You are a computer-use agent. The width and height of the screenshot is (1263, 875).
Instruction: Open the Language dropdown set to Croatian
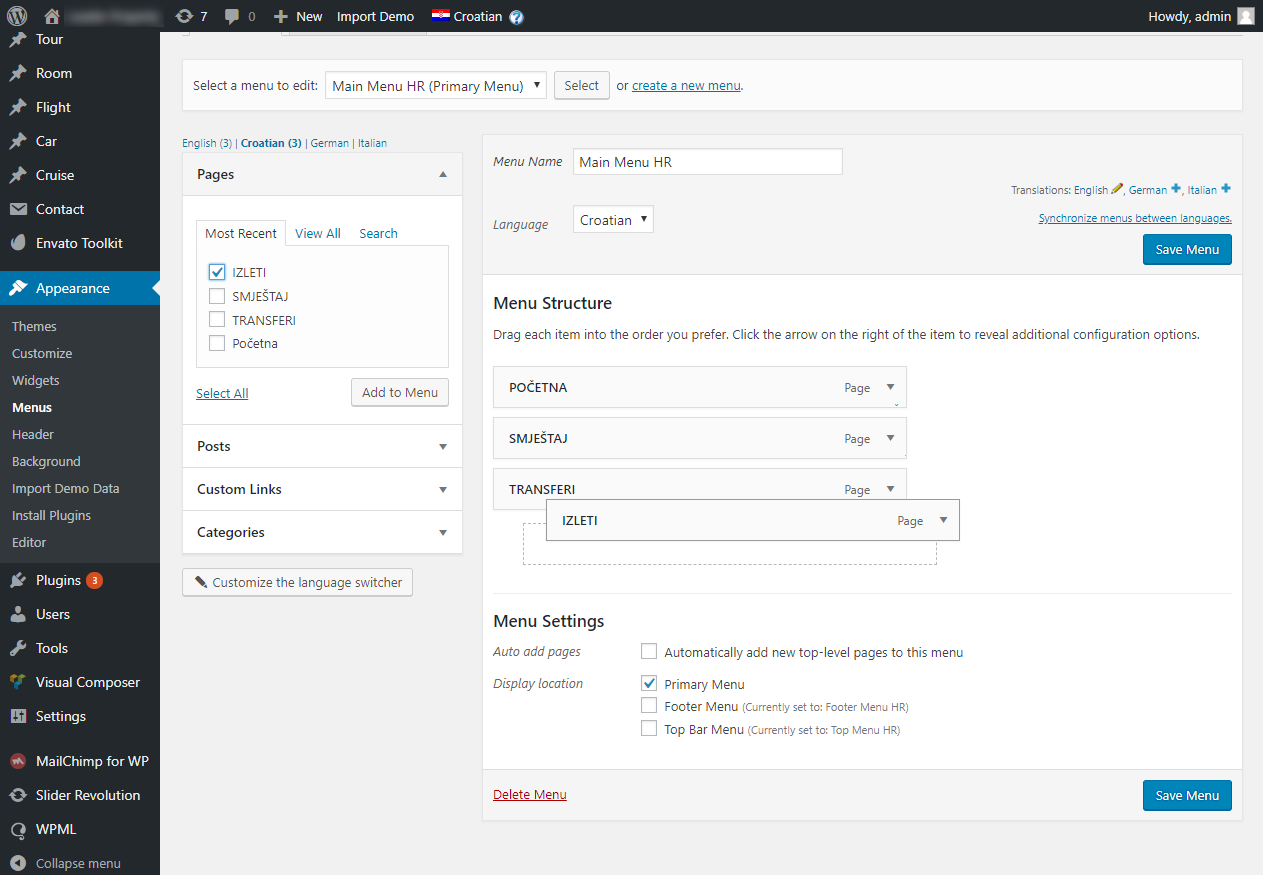pyautogui.click(x=613, y=220)
